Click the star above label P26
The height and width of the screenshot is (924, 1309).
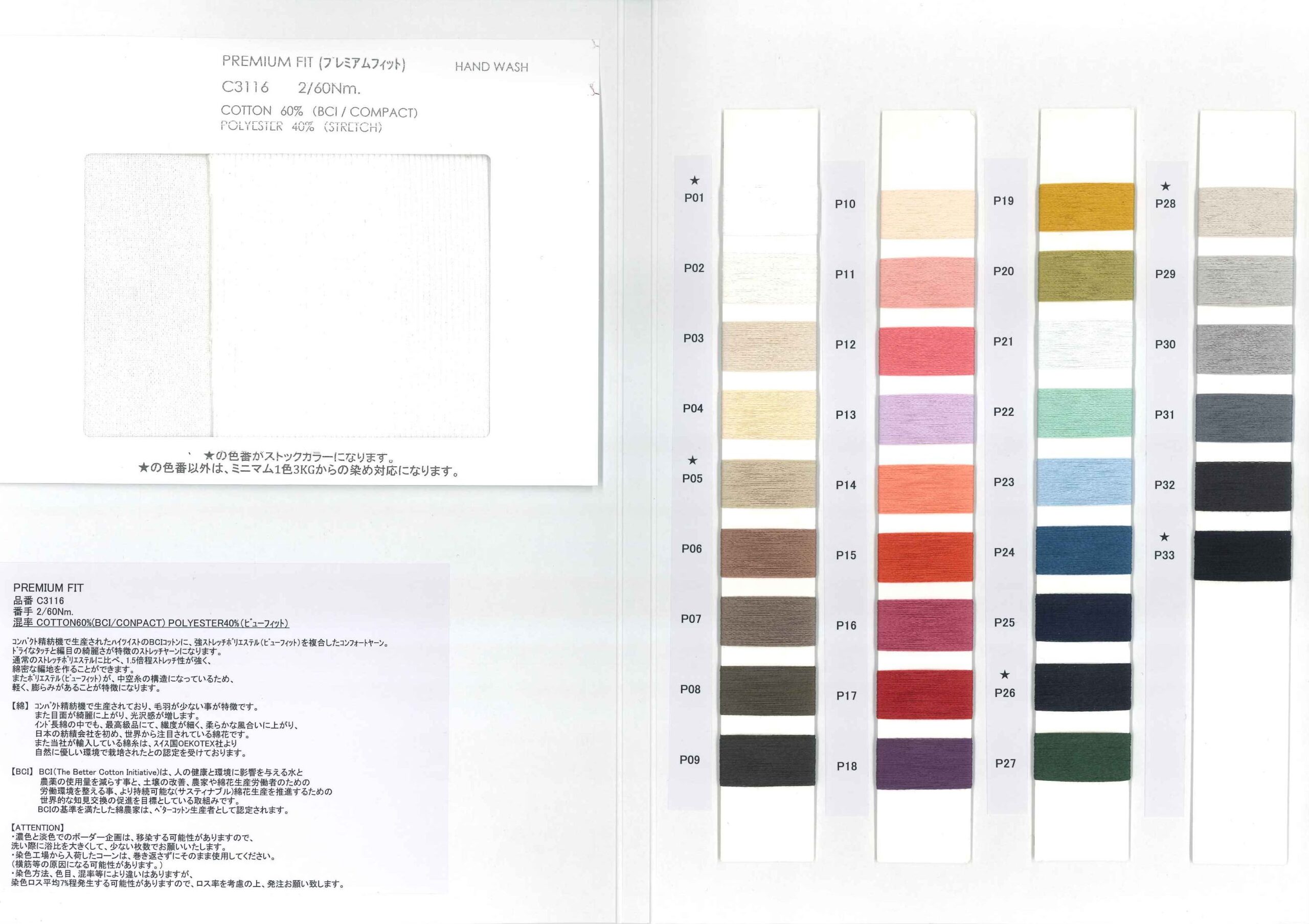tap(1005, 674)
